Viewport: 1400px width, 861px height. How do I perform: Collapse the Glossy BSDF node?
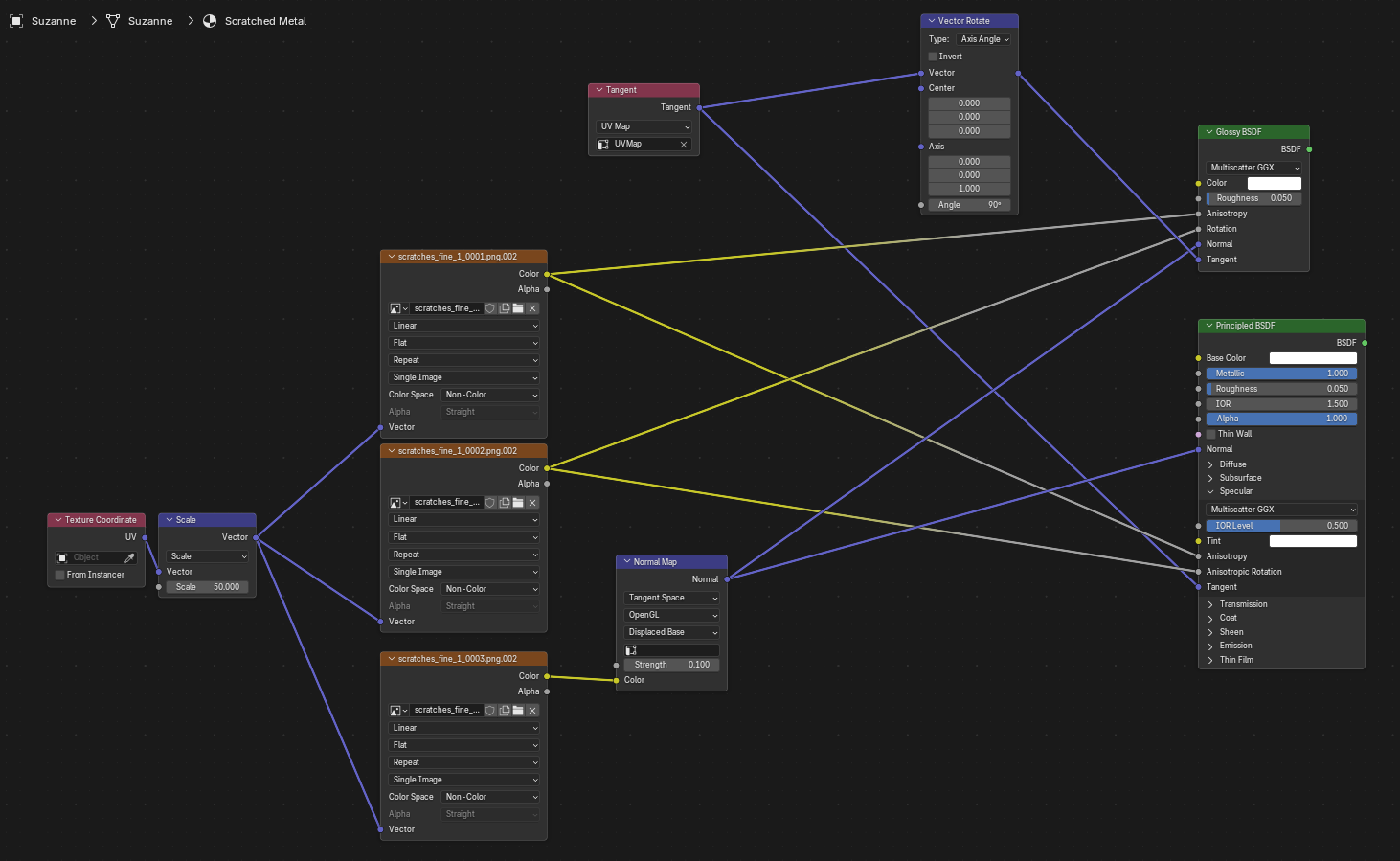tap(1209, 132)
